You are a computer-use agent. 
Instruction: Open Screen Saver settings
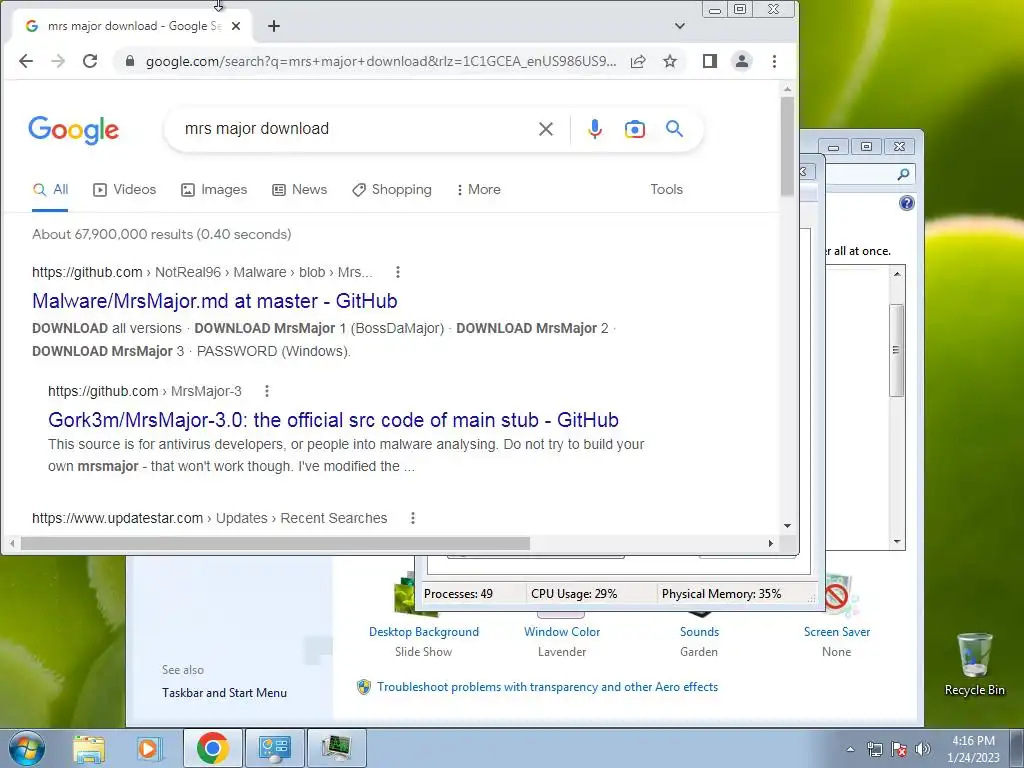(x=837, y=632)
